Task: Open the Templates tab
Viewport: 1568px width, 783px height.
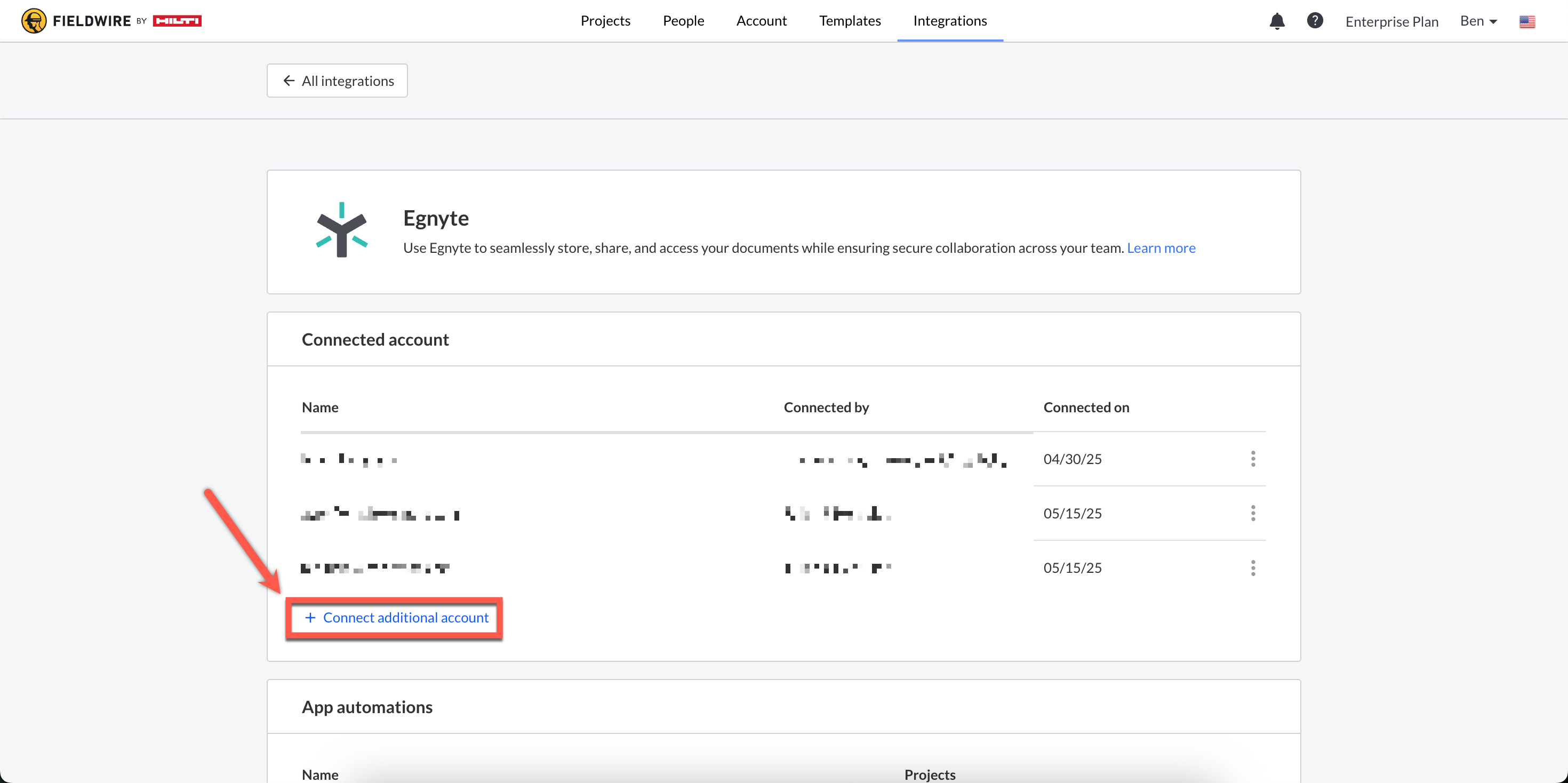Action: coord(849,21)
